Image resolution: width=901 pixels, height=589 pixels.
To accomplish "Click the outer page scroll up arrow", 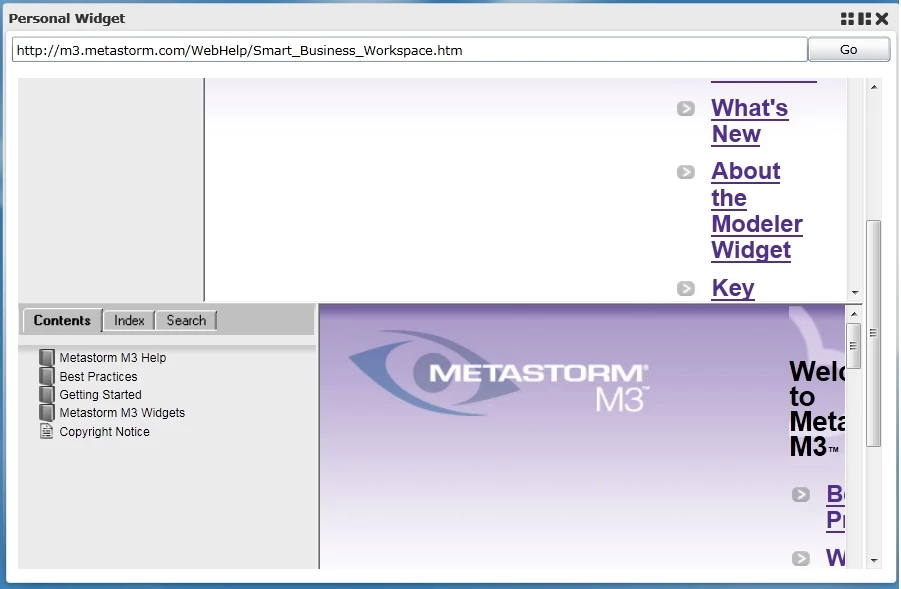I will tap(873, 87).
